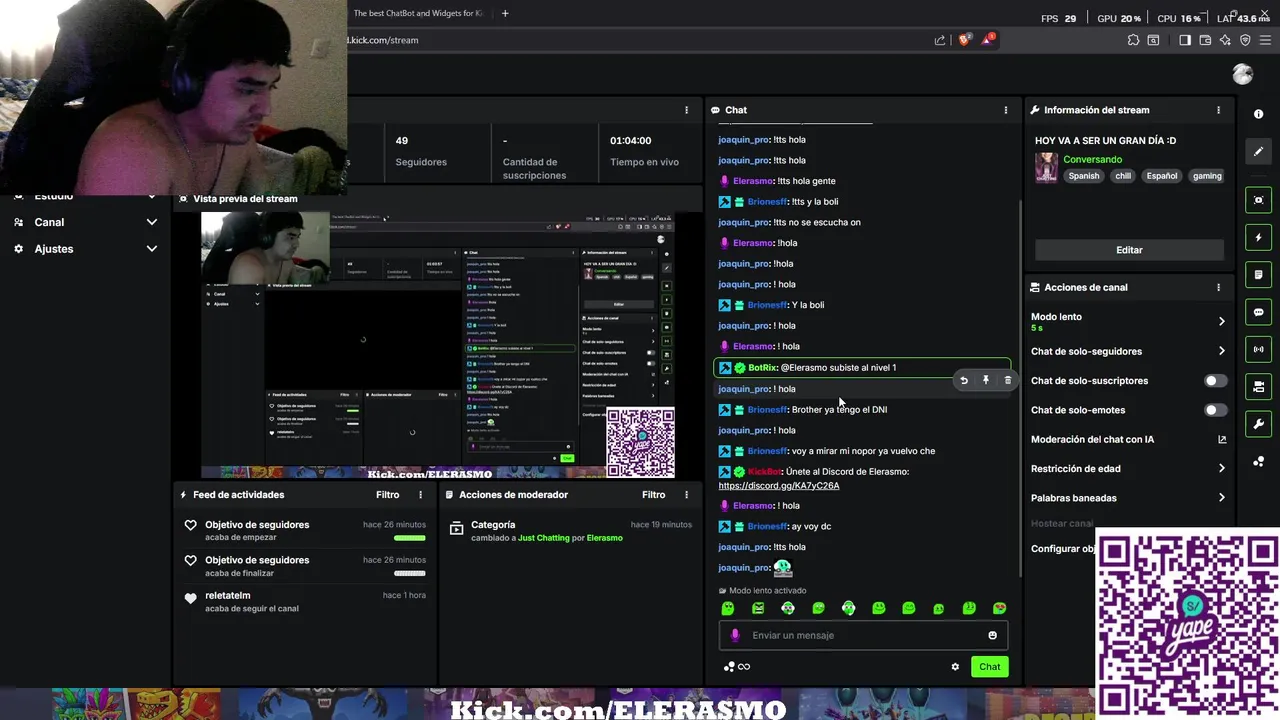This screenshot has width=1280, height=720.
Task: Click the user profile avatar at top right
Action: tap(1243, 74)
